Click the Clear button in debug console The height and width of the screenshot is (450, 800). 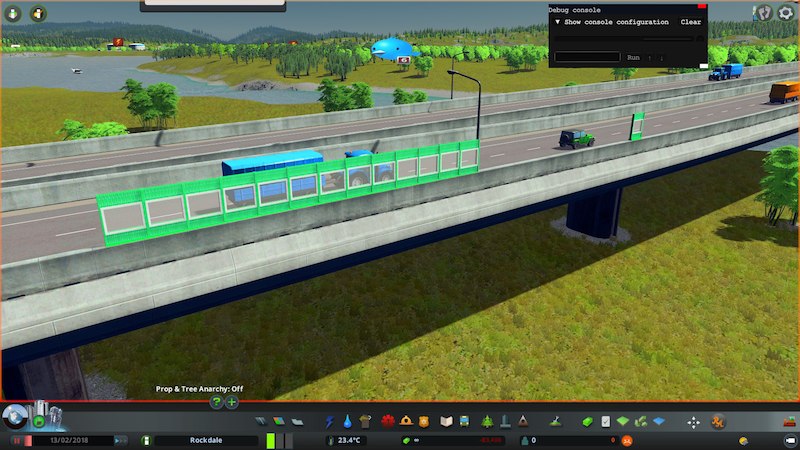[x=690, y=22]
